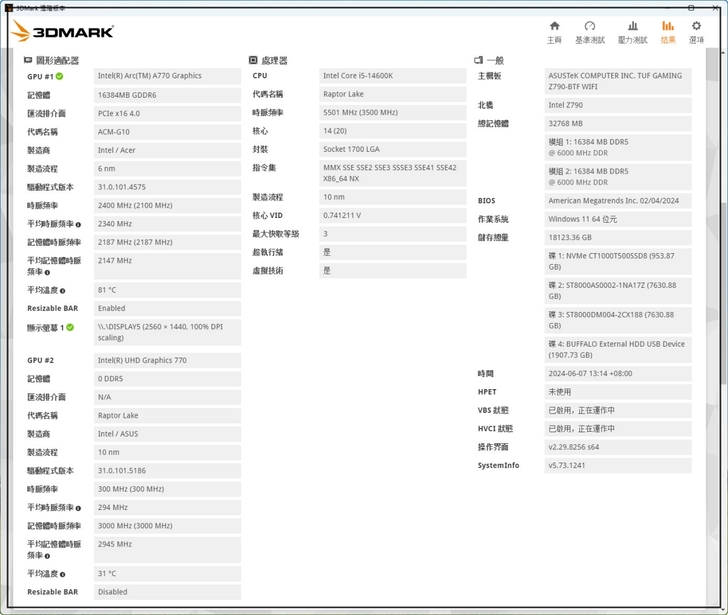The width and height of the screenshot is (728, 615).
Task: Click the 3DMark logo
Action: click(x=63, y=32)
